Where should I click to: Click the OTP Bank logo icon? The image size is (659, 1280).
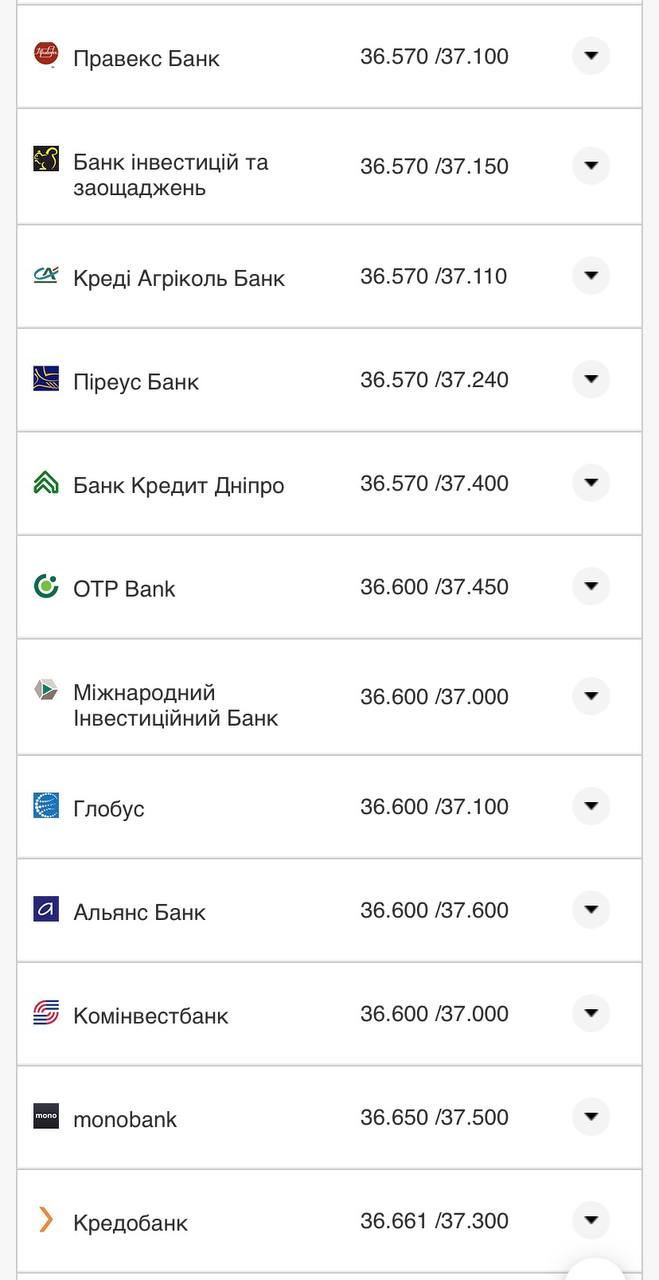tap(46, 586)
